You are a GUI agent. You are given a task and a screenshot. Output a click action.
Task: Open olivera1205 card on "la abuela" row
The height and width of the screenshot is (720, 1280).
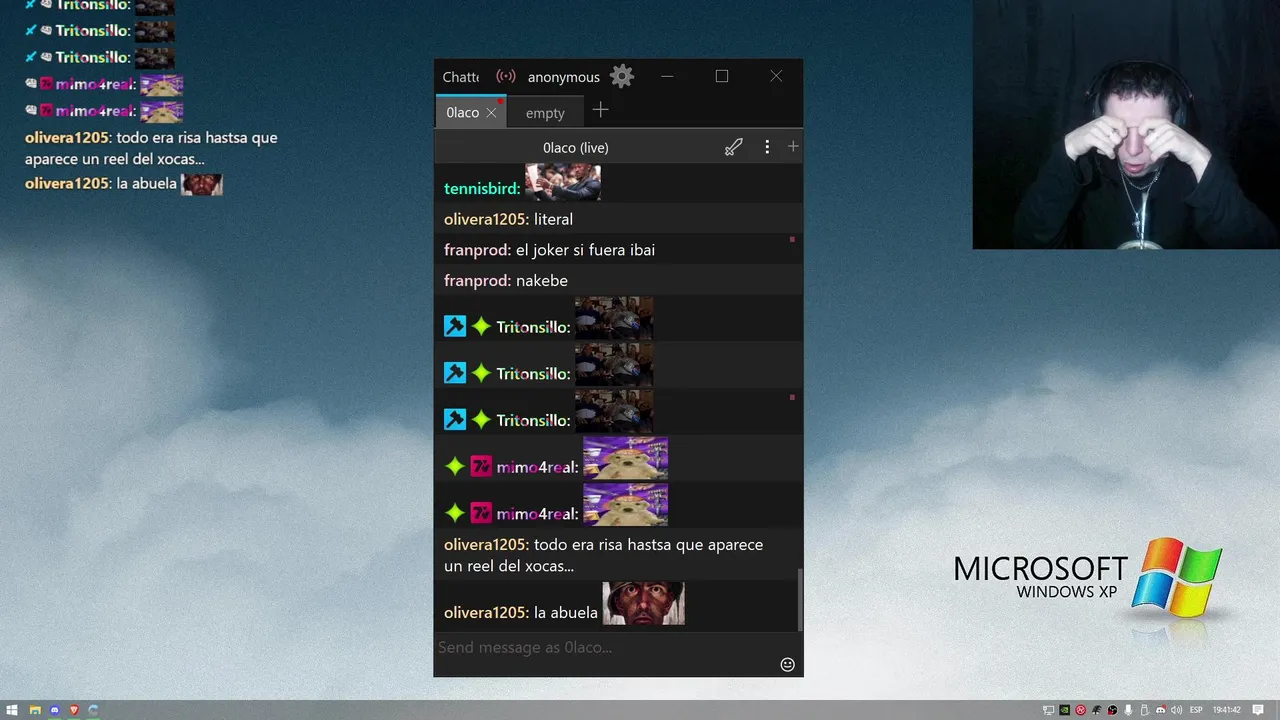pos(486,612)
